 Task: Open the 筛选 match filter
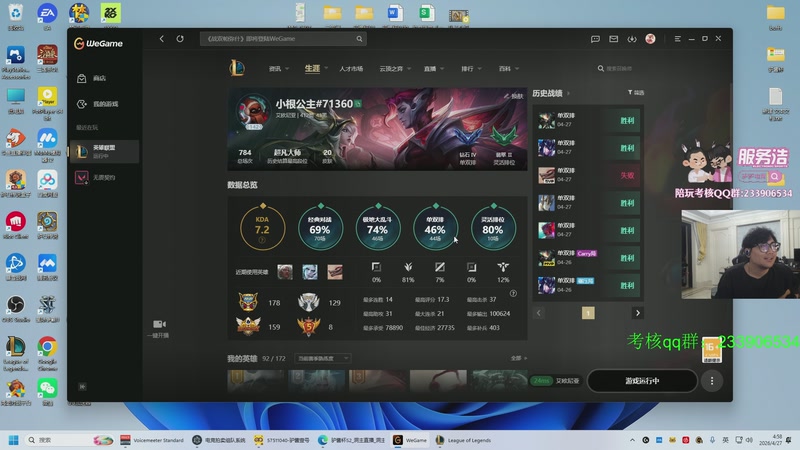point(636,93)
